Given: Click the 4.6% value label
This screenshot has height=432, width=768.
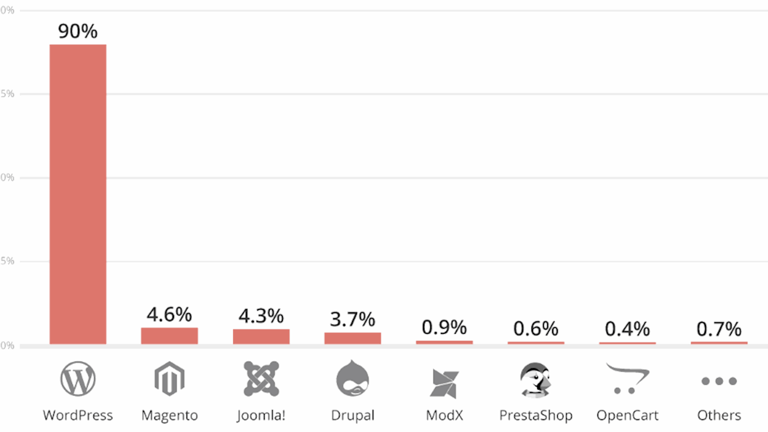Looking at the screenshot, I should pos(169,314).
